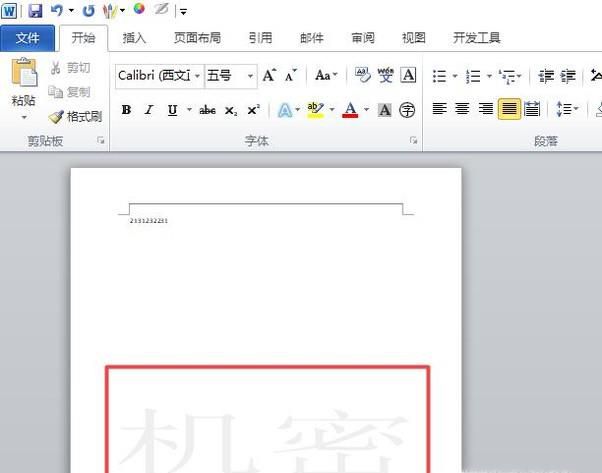Click the Numbering list icon

(x=473, y=76)
